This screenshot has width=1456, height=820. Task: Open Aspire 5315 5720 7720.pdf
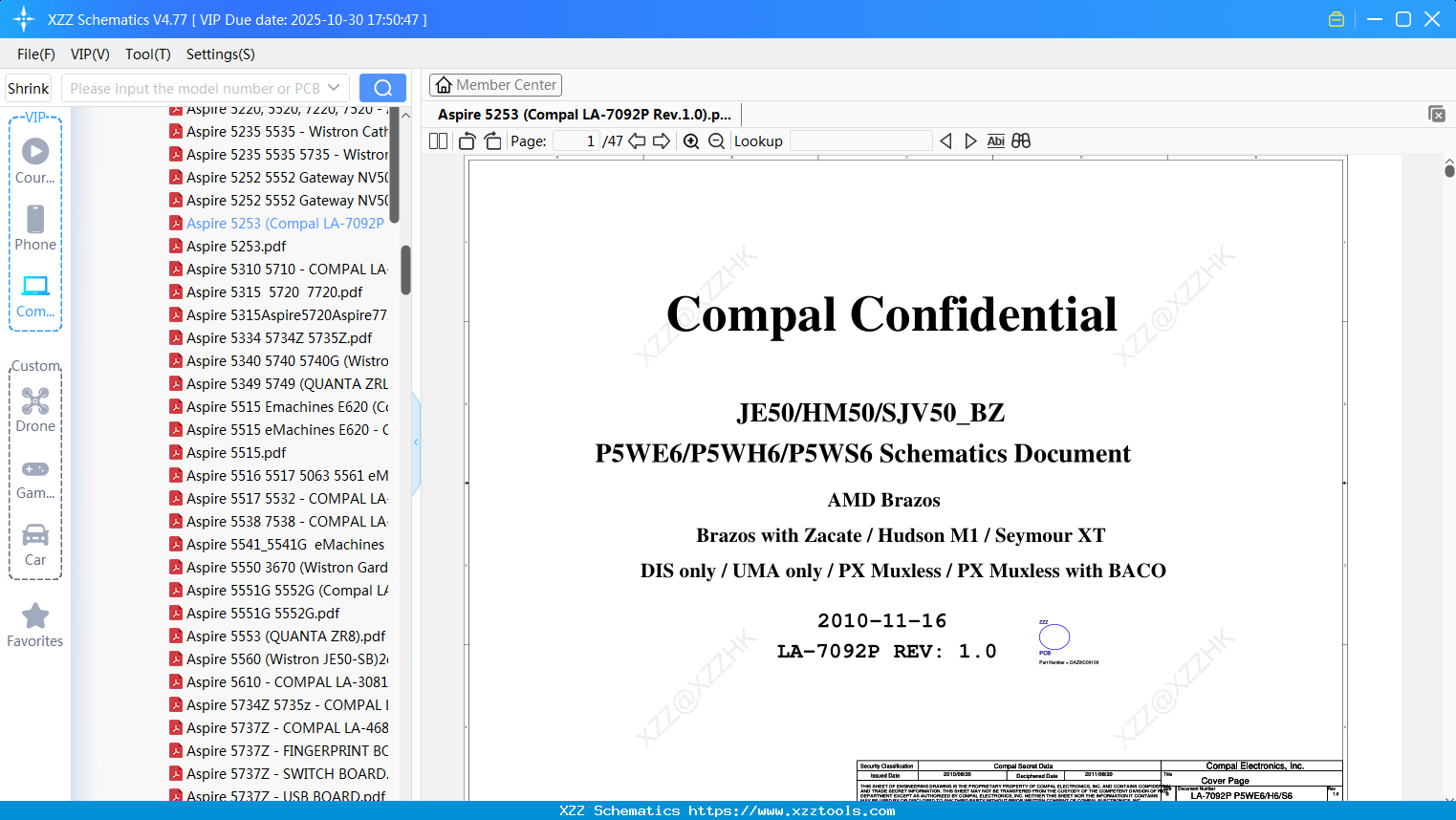(274, 292)
